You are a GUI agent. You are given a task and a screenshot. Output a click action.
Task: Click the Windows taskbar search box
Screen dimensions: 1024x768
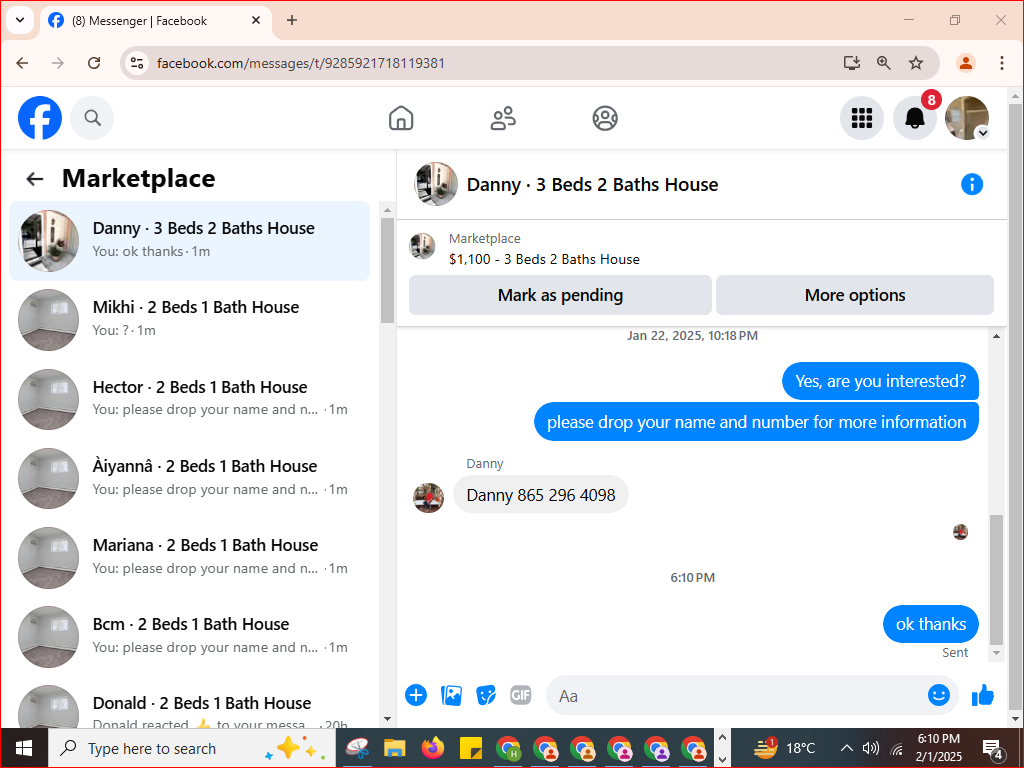[x=192, y=748]
